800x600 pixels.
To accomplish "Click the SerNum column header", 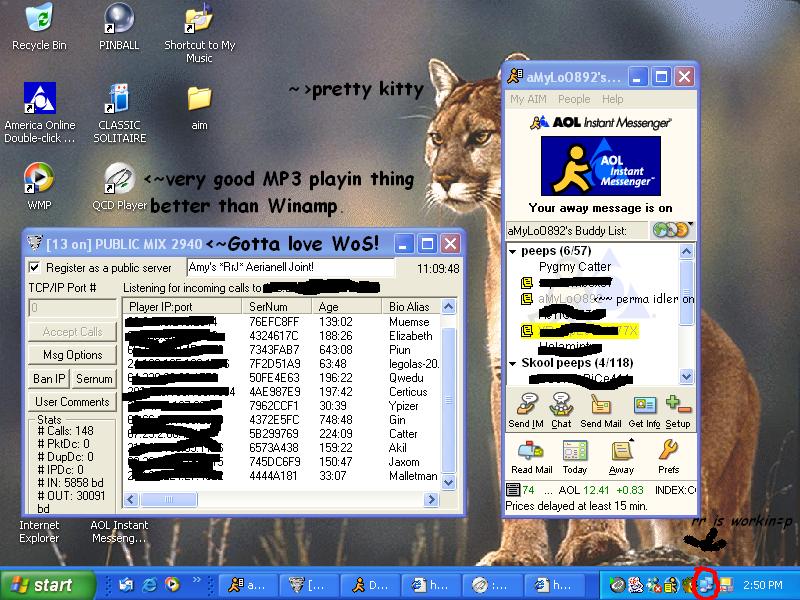I will pos(276,307).
